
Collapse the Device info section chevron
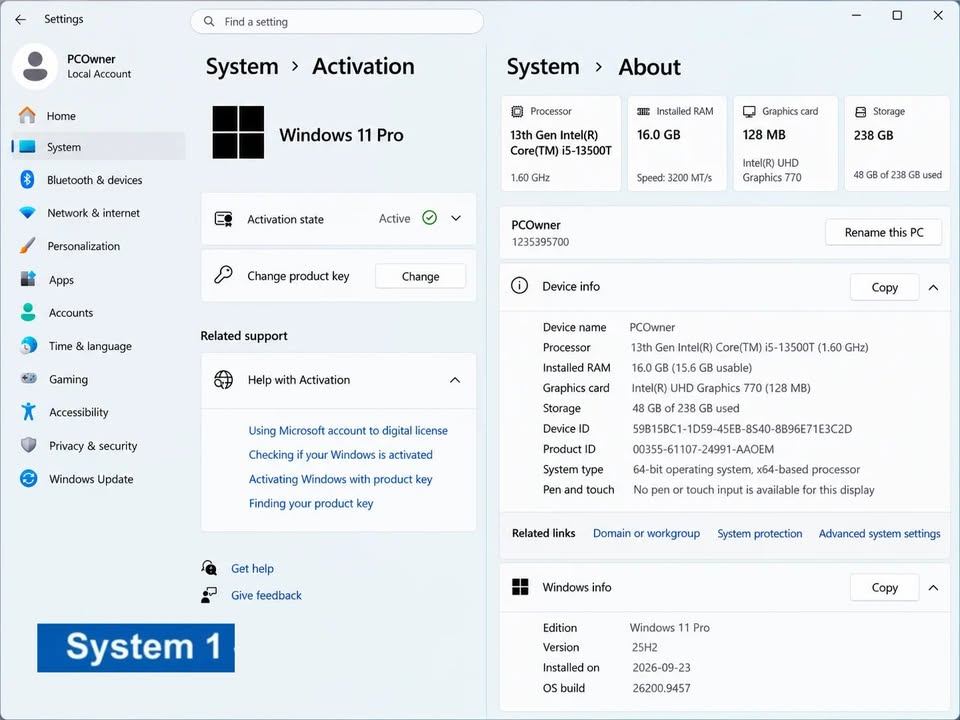click(933, 287)
